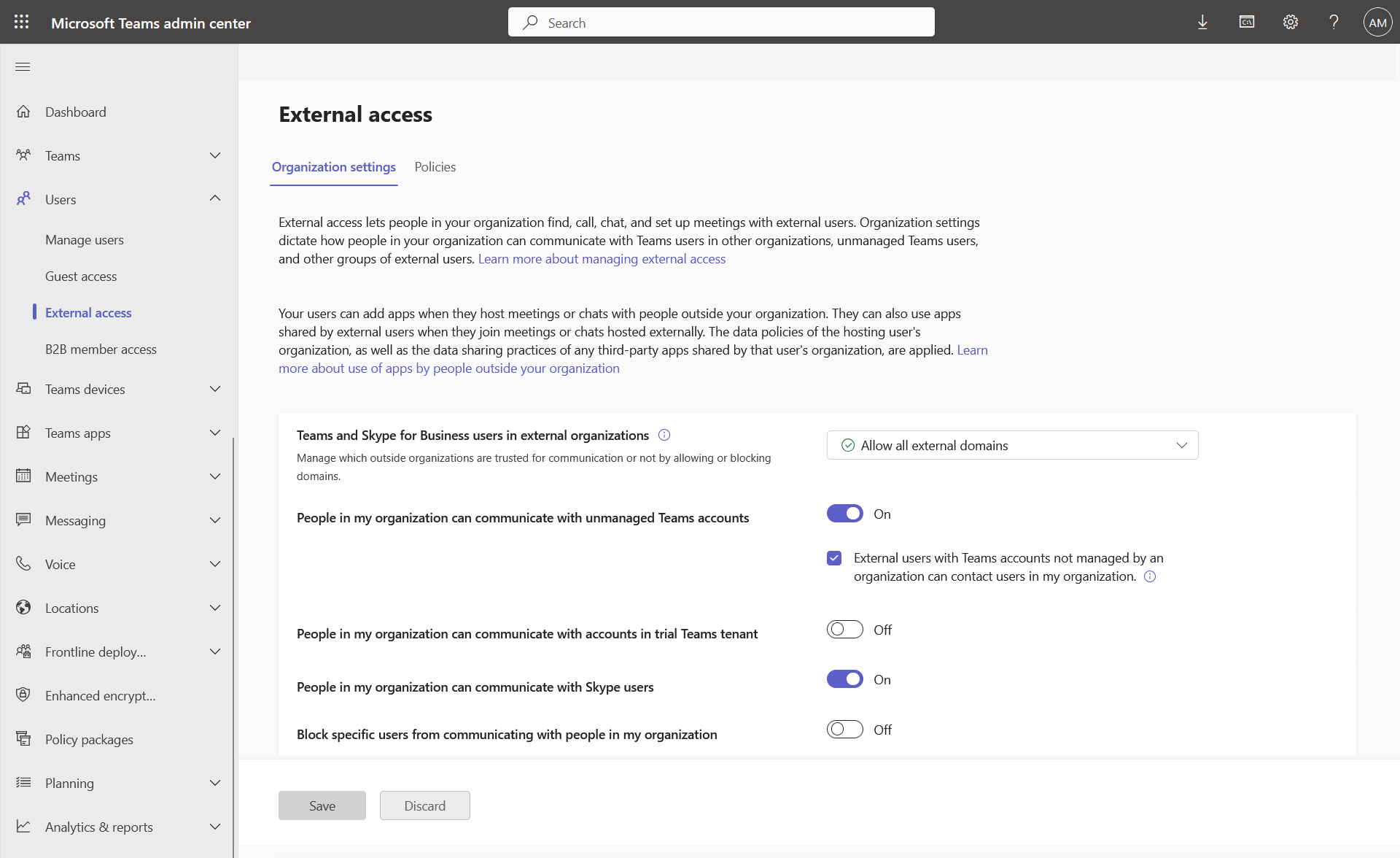Viewport: 1400px width, 858px height.
Task: Click info icon beside external organizations heading
Action: (664, 435)
